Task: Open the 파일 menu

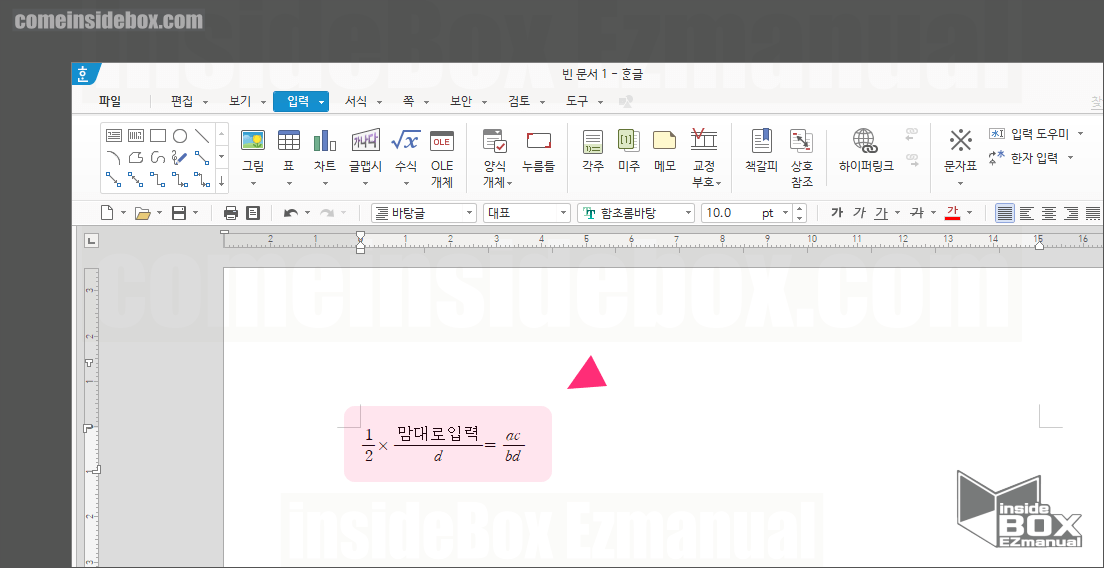Action: 110,101
